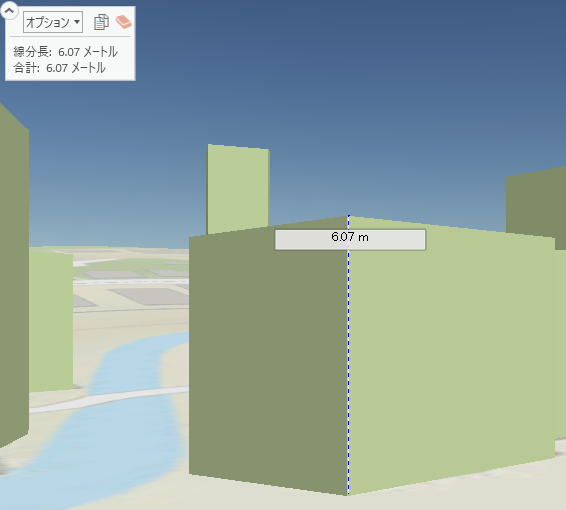Screen dimensions: 566x510
Task: Click a gray parcel block in the distance
Action: tap(150, 296)
